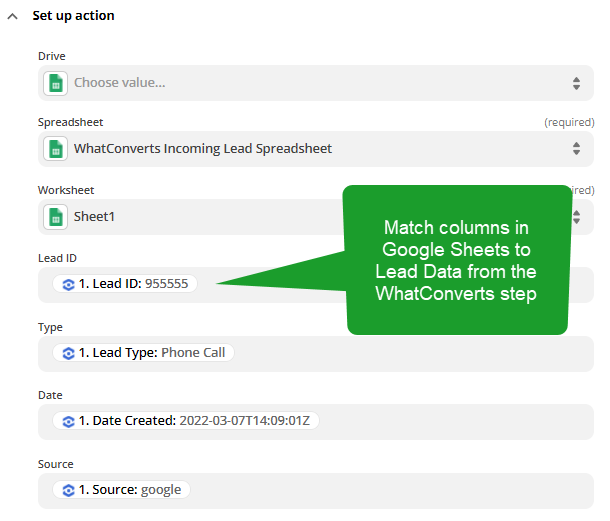
Task: Click inside the Lead ID input field
Action: tap(316, 285)
